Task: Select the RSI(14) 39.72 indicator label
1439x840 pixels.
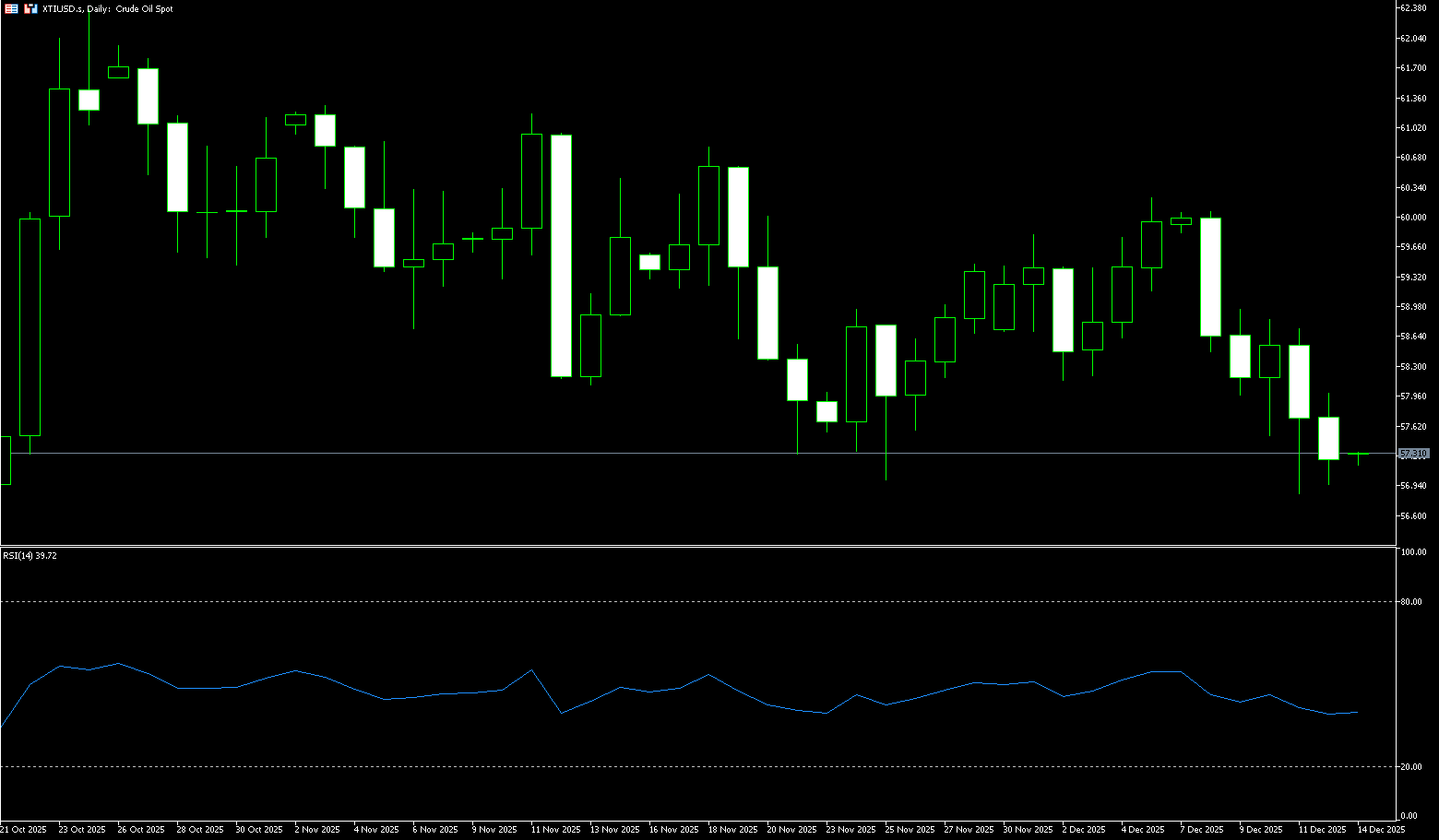Action: pos(30,556)
